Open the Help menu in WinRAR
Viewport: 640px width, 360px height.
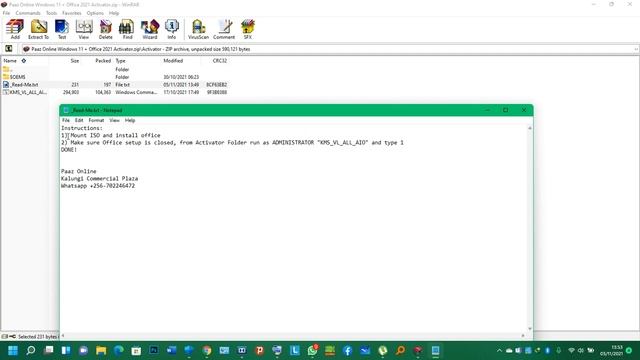(114, 13)
